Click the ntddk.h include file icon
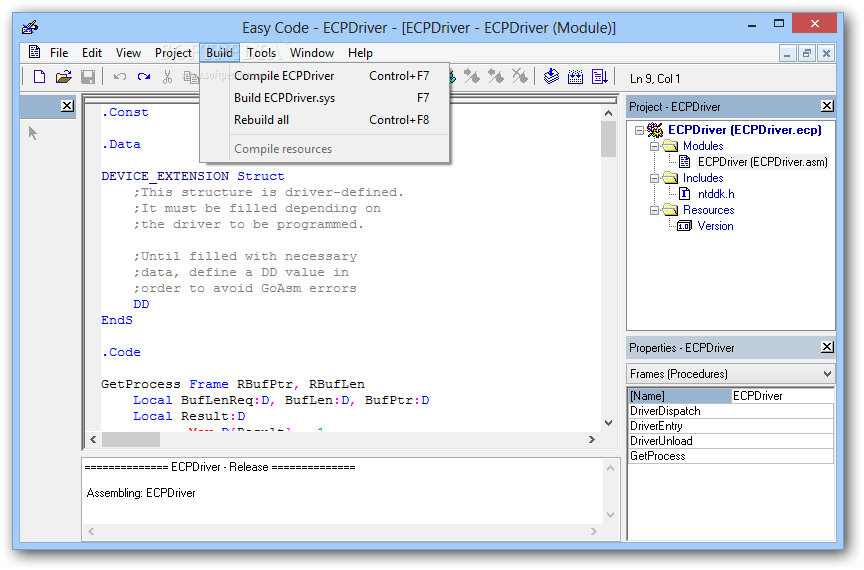 tap(684, 193)
